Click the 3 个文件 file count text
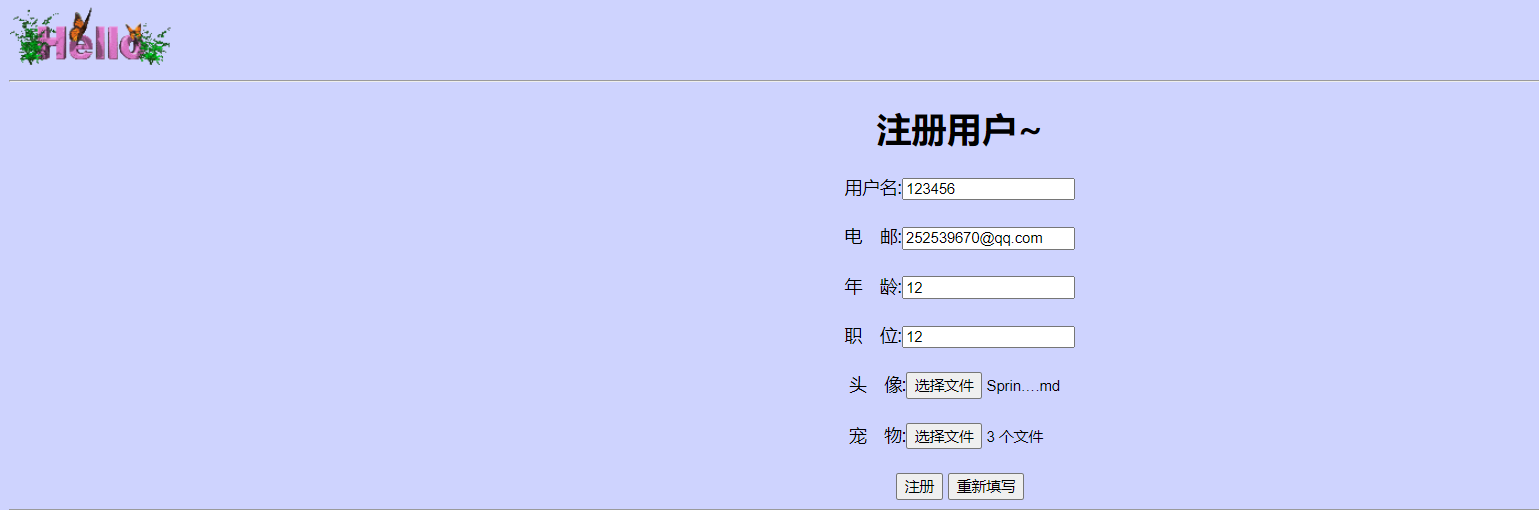The height and width of the screenshot is (510, 1539). coord(1015,437)
